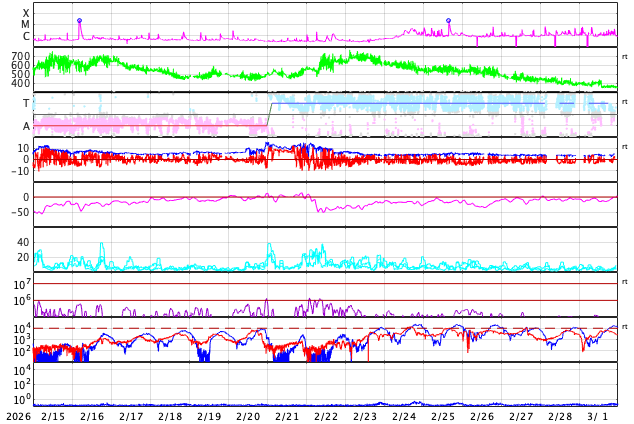The image size is (634, 424).
Task: Select the 2/26 date label
Action: coord(482,416)
